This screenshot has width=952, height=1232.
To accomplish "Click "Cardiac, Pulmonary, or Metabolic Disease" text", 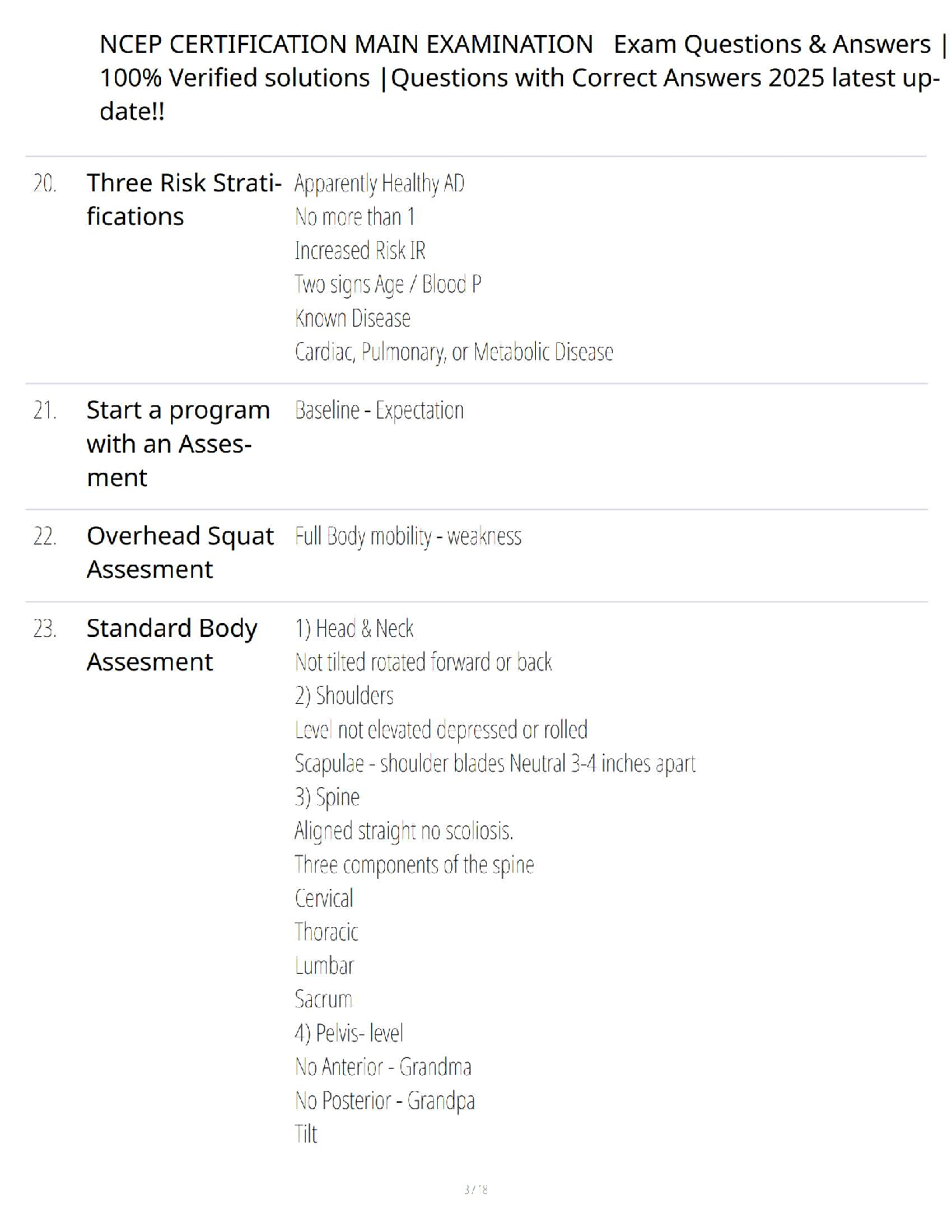I will (x=453, y=352).
